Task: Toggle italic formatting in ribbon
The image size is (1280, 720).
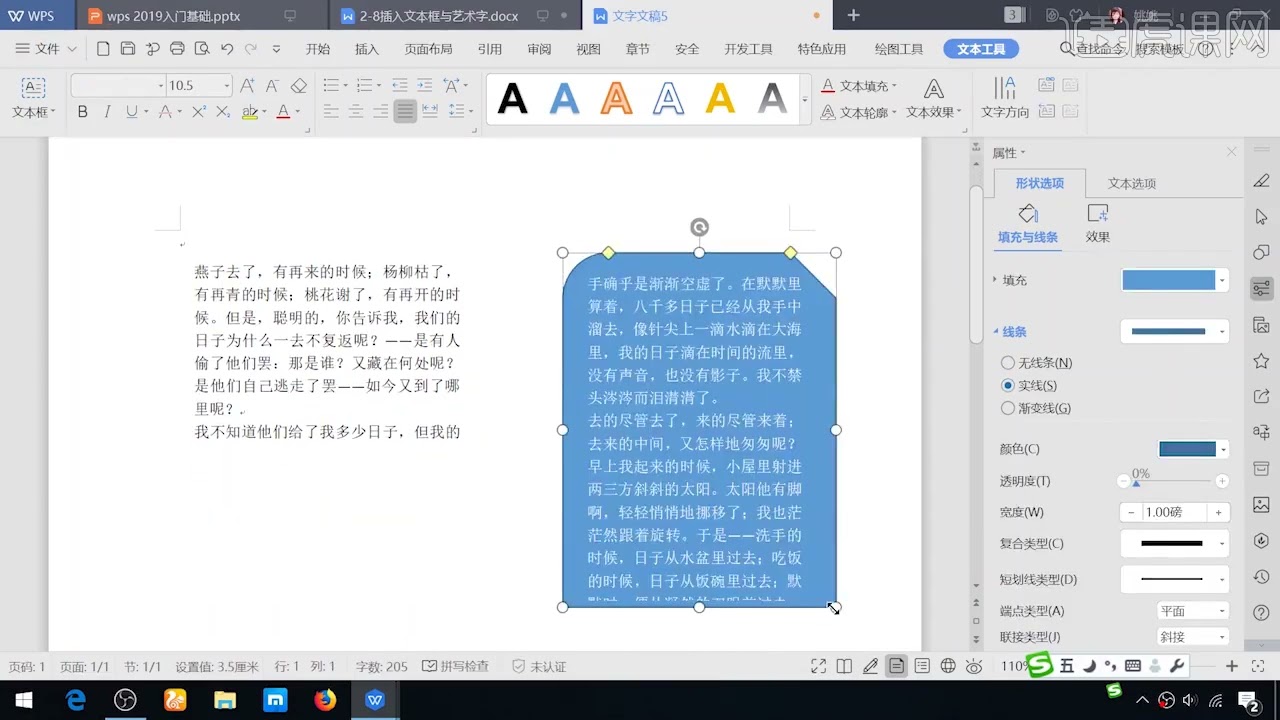Action: [x=107, y=112]
